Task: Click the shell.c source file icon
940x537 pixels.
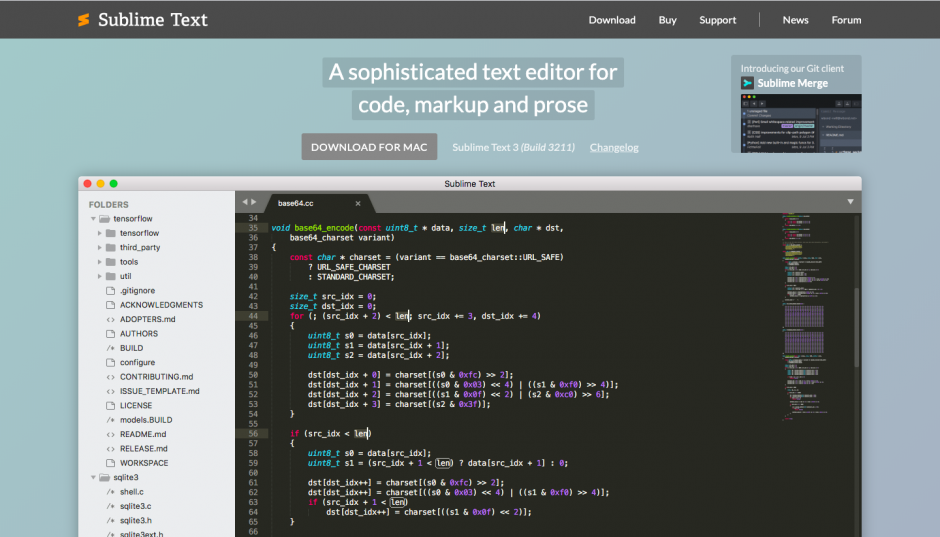Action: pyautogui.click(x=110, y=492)
